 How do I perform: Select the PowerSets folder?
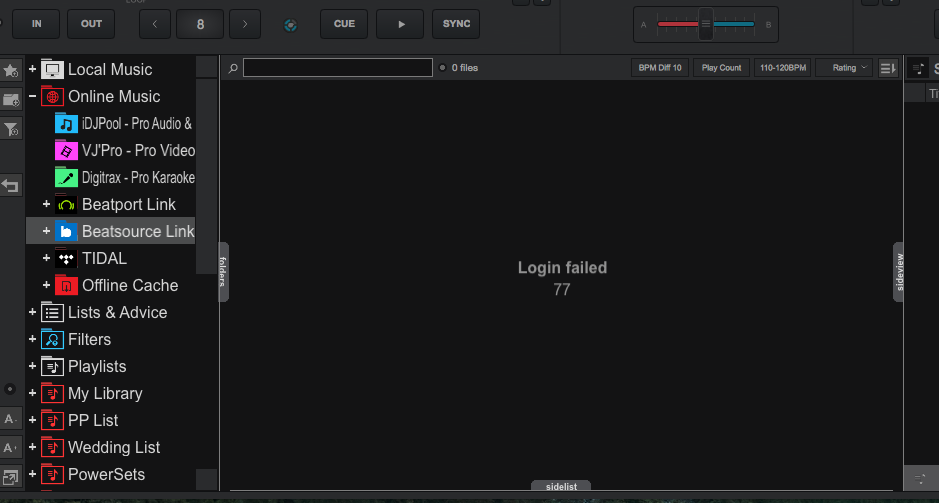click(x=107, y=474)
